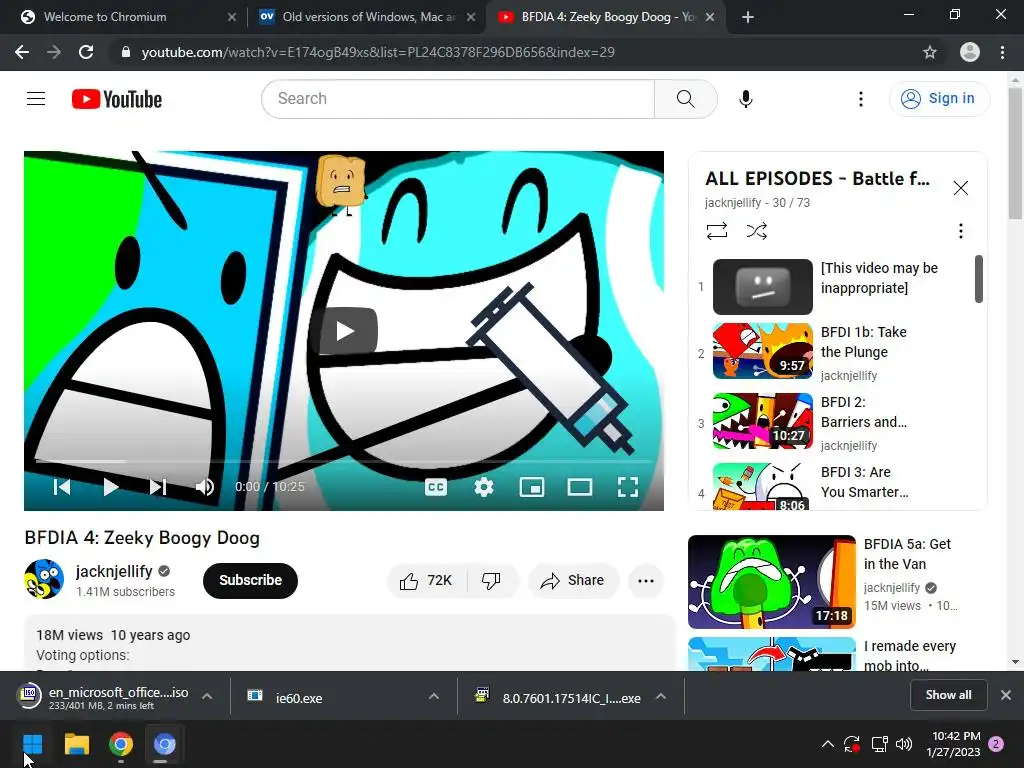Select BFDI 2: Barriers and... playlist video
The image size is (1024, 768).
pyautogui.click(x=838, y=422)
